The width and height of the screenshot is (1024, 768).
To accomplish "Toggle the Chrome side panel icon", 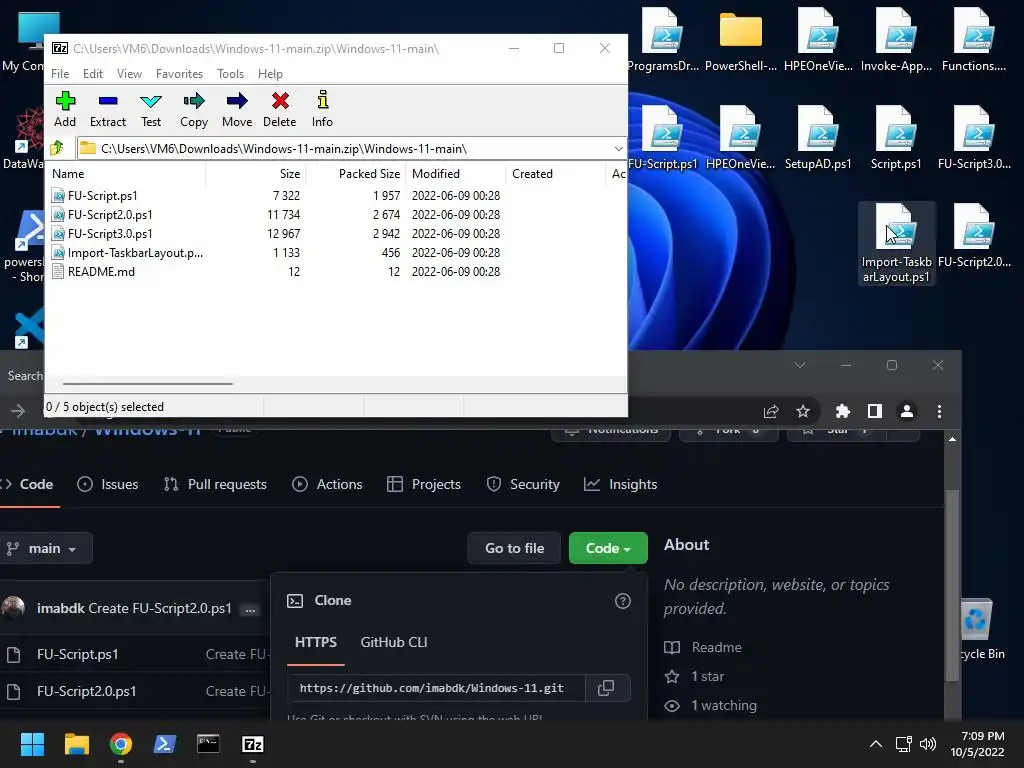I will pos(875,411).
